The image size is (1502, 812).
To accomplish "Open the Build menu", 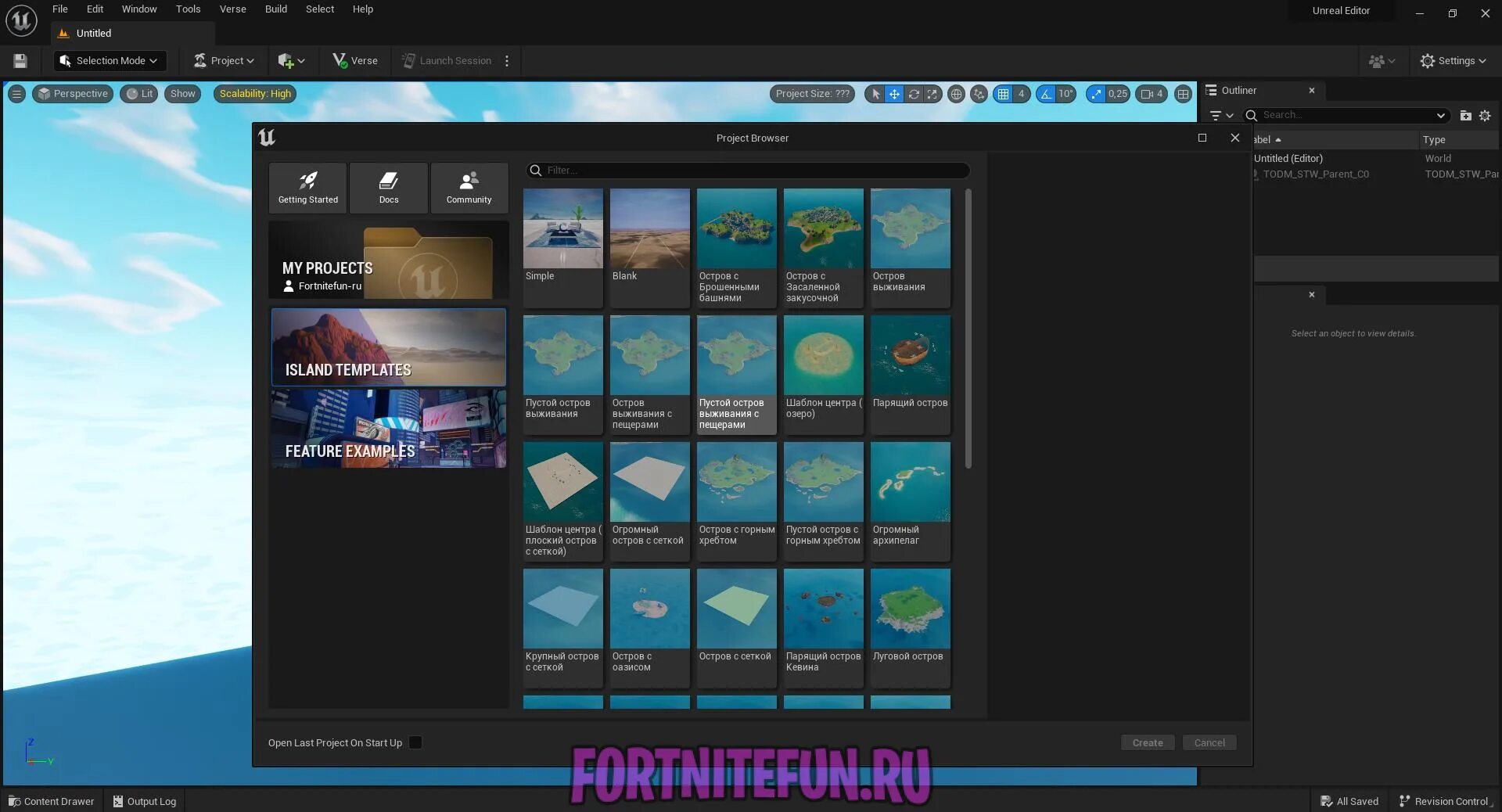I will pos(276,9).
